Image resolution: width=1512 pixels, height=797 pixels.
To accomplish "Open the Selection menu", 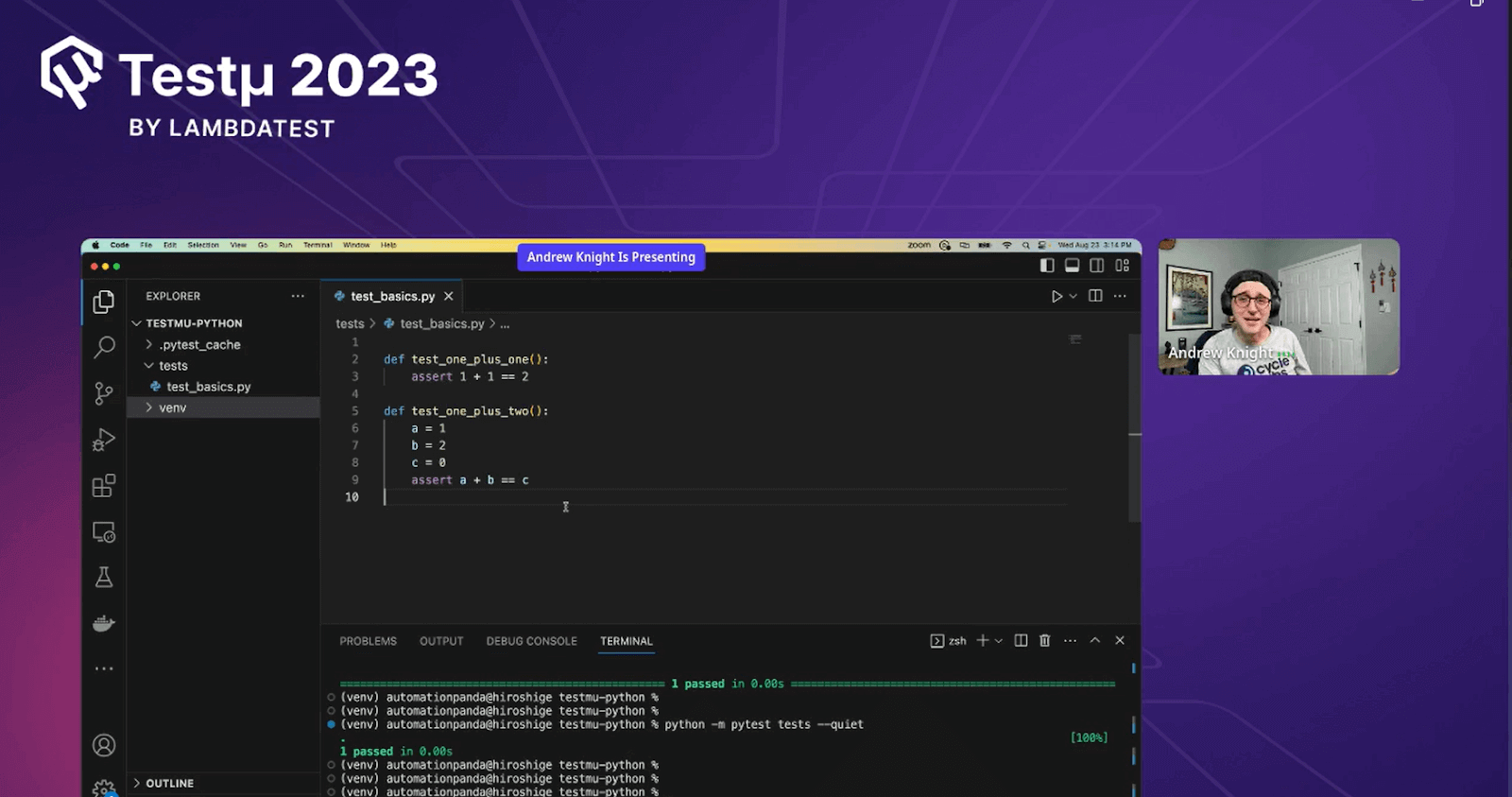I will [203, 245].
